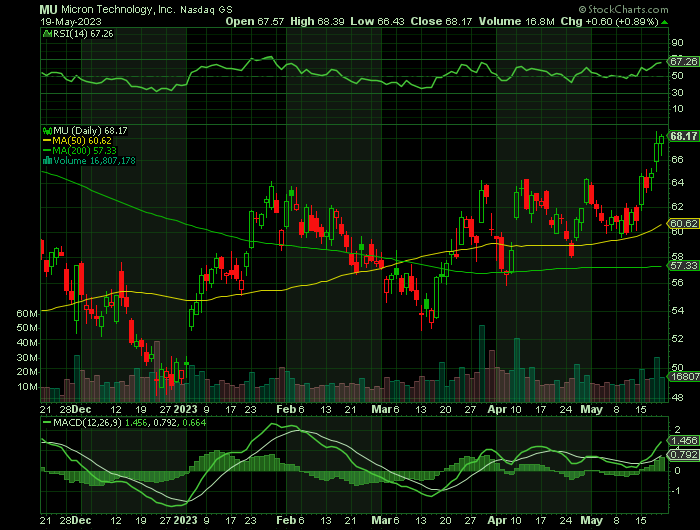Click the -1 level on MACD axis

point(676,491)
